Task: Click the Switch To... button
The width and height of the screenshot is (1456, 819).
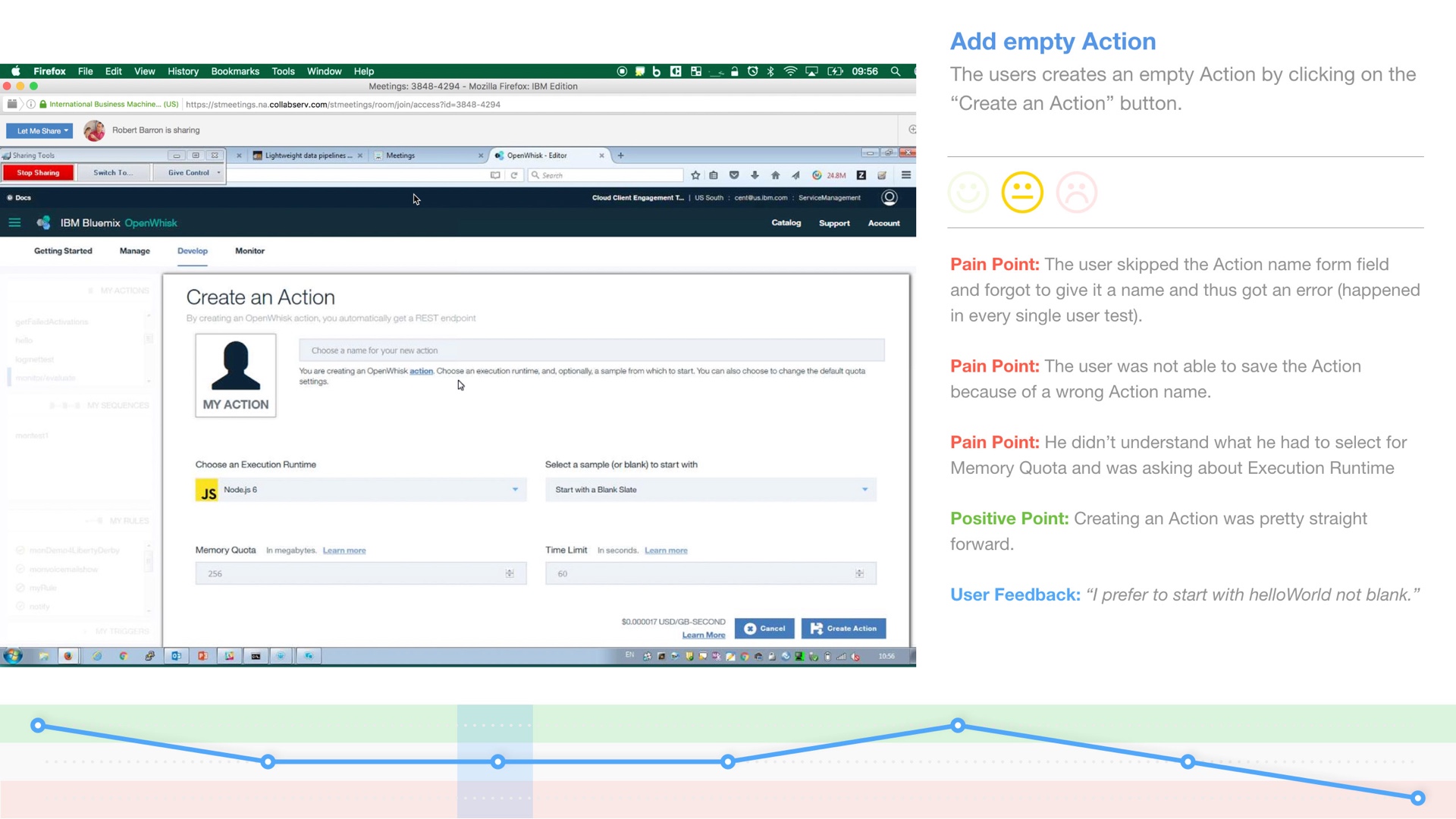Action: [112, 173]
